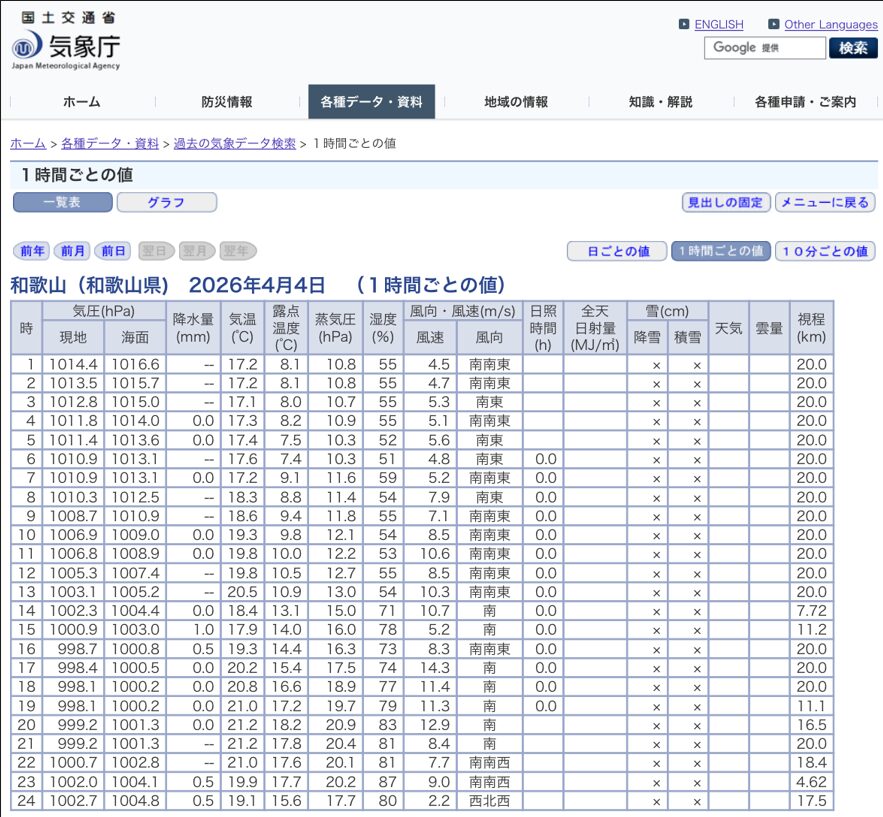Focus the Google search input field
The height and width of the screenshot is (817, 883).
click(765, 48)
